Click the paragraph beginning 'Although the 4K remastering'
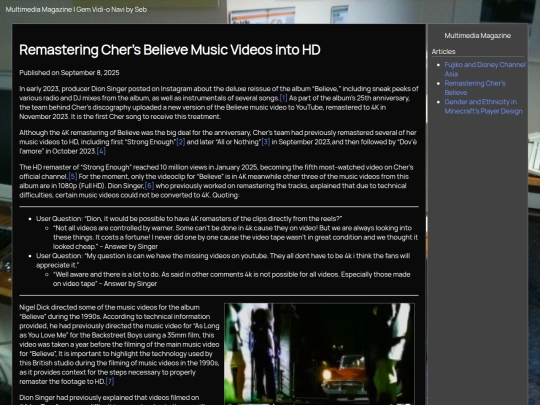The width and height of the screenshot is (540, 405). point(218,142)
